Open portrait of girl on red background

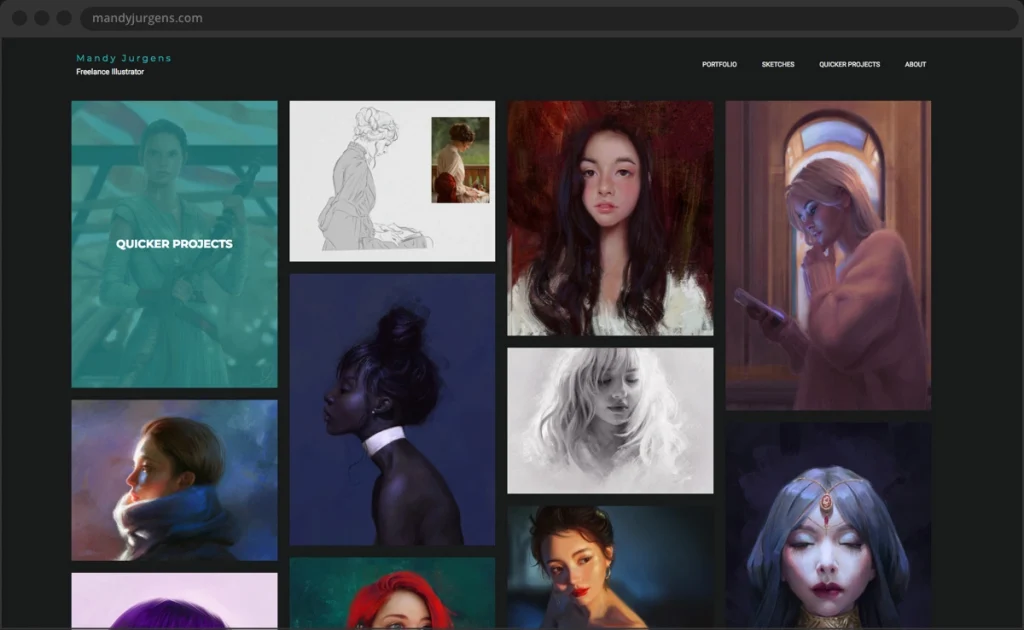610,218
